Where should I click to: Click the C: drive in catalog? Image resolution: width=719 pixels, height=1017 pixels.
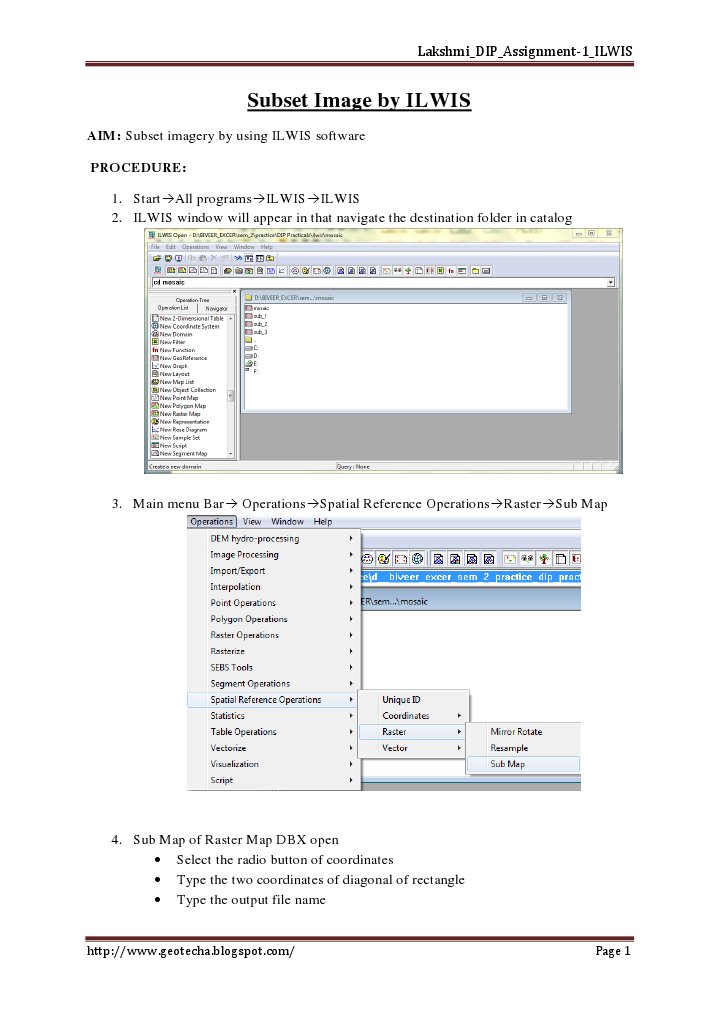tap(252, 348)
